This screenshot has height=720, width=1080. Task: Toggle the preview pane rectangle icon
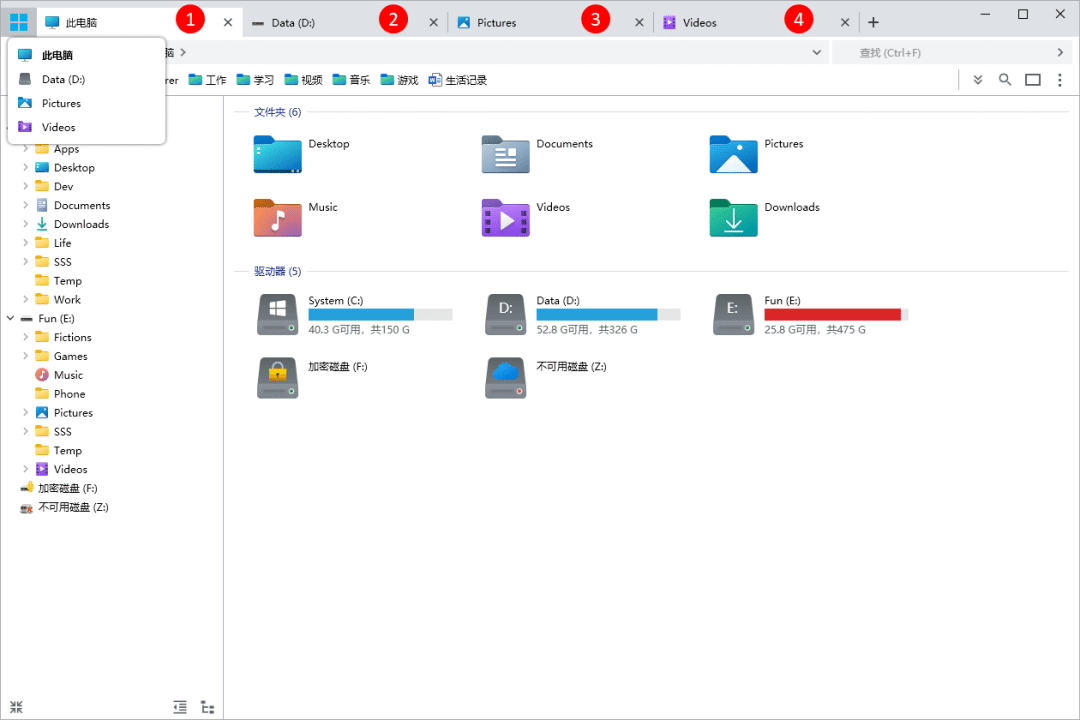[x=1032, y=79]
